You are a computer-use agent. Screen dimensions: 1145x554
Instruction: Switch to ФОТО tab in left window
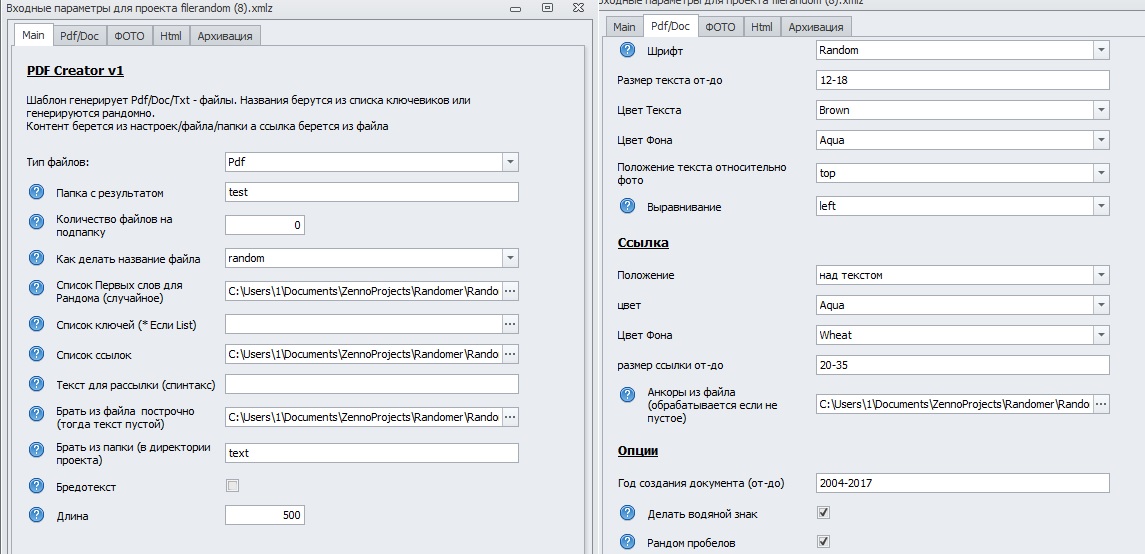click(131, 36)
